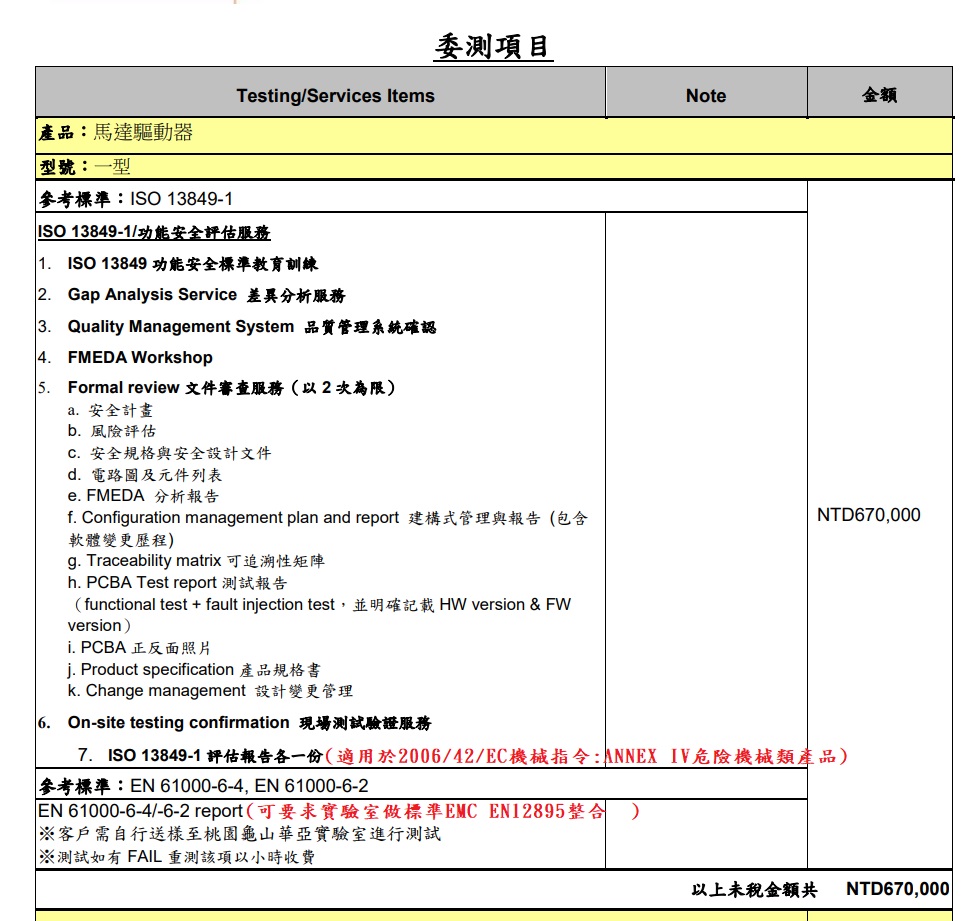Click the 型號：一型 row
This screenshot has width=964, height=921.
pyautogui.click(x=85, y=166)
